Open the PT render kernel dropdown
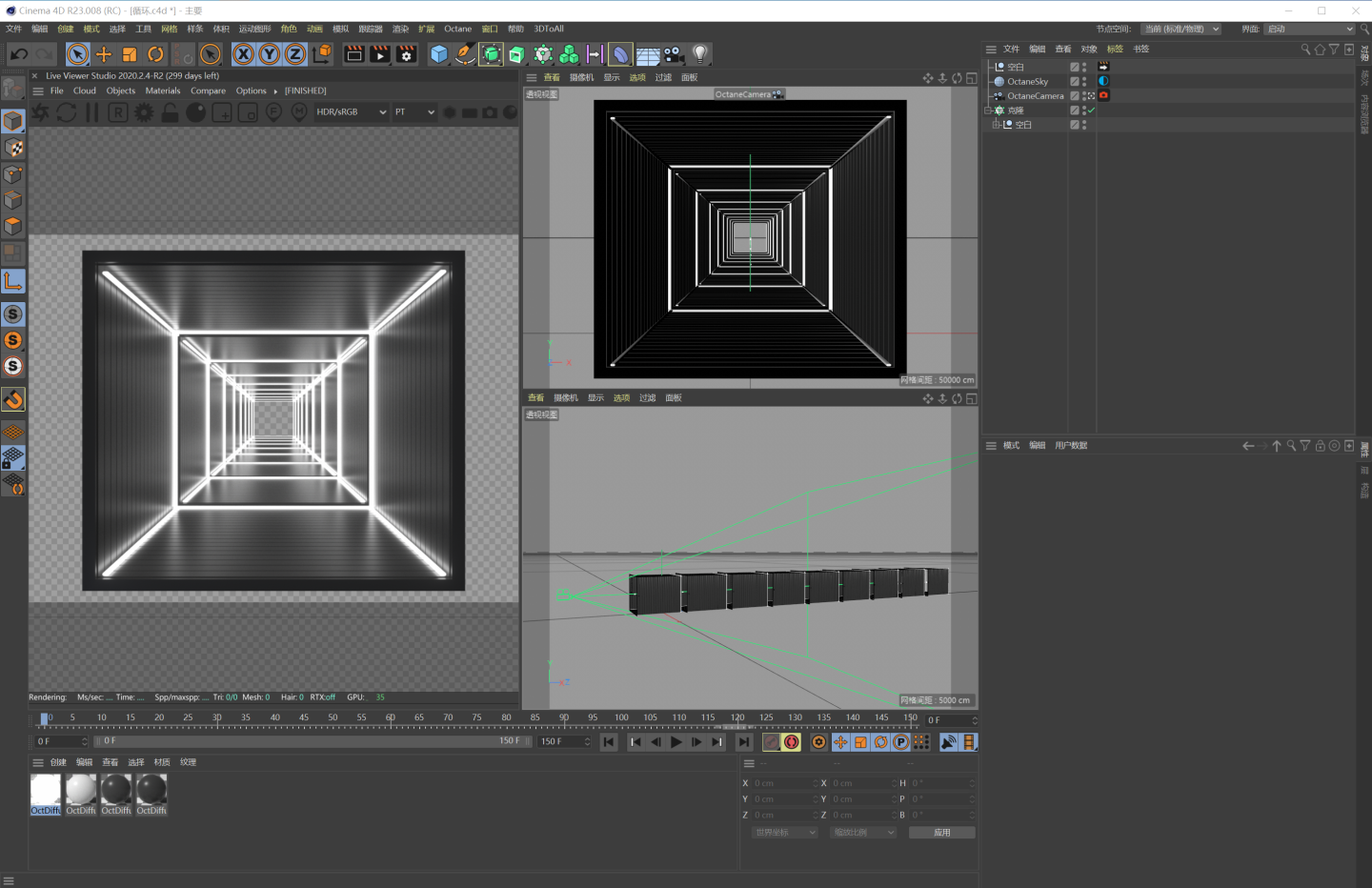This screenshot has width=1372, height=888. pyautogui.click(x=414, y=112)
